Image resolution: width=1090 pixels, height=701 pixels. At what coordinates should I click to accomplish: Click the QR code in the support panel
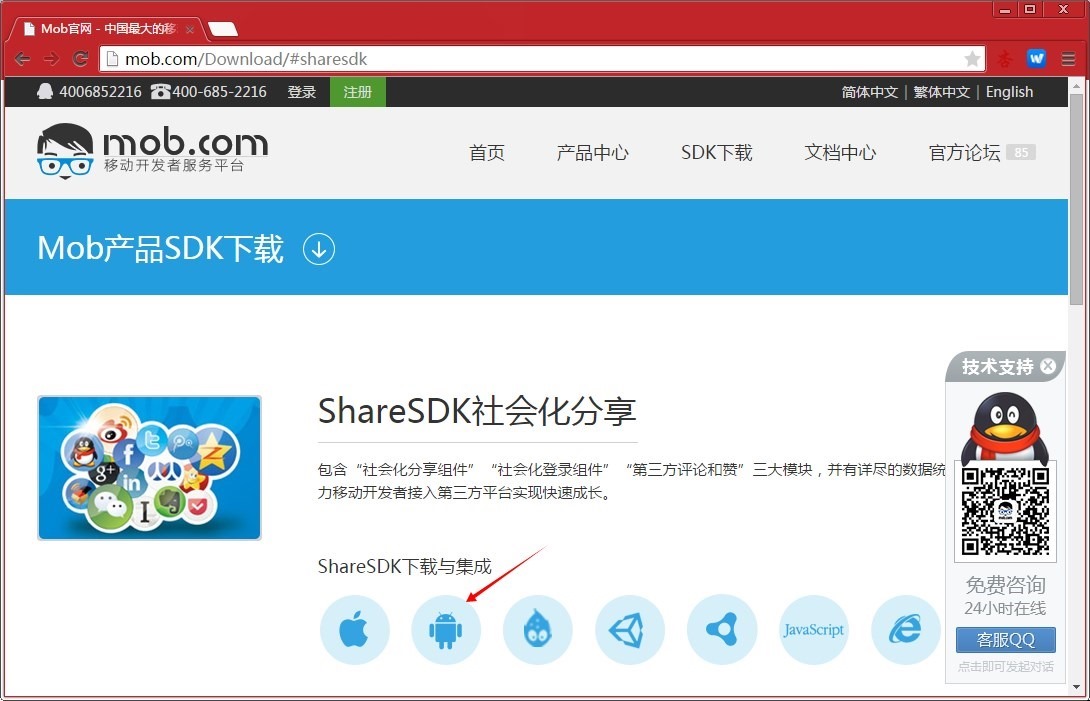[x=1005, y=511]
